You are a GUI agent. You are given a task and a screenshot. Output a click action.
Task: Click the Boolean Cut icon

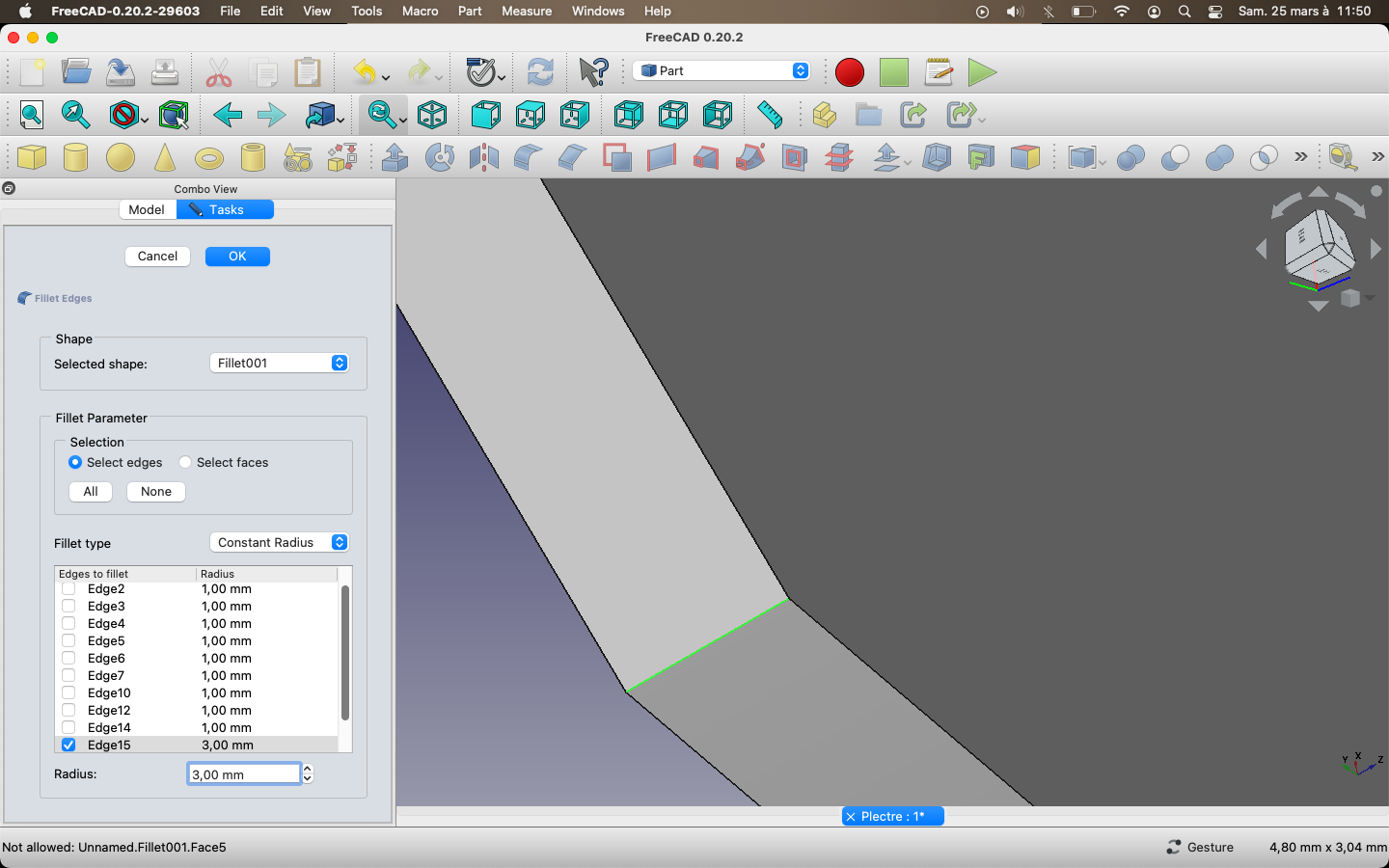[1175, 157]
